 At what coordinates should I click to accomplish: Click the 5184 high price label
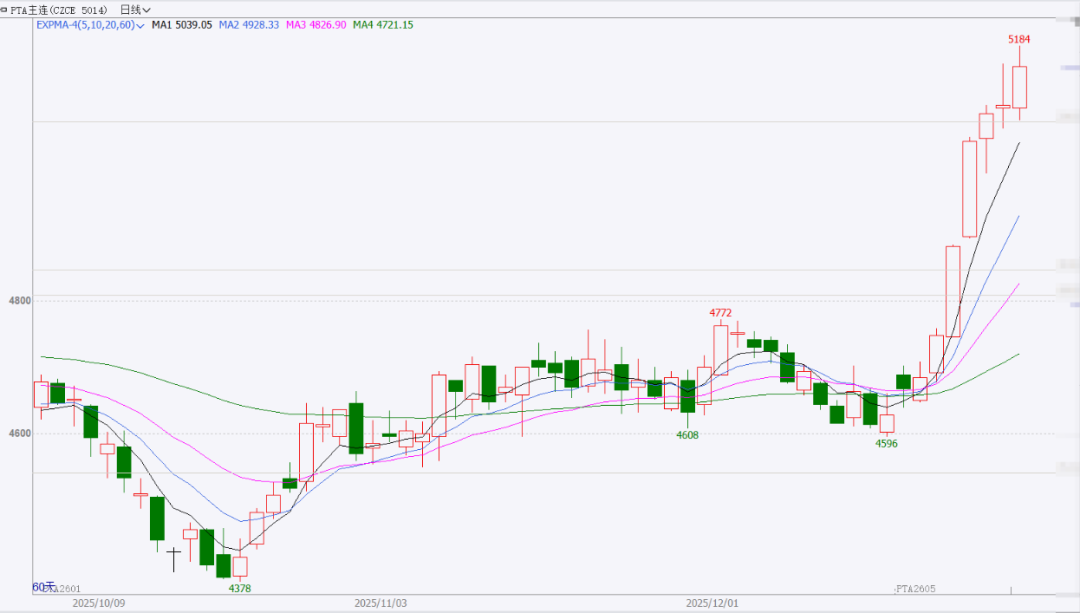click(1019, 39)
